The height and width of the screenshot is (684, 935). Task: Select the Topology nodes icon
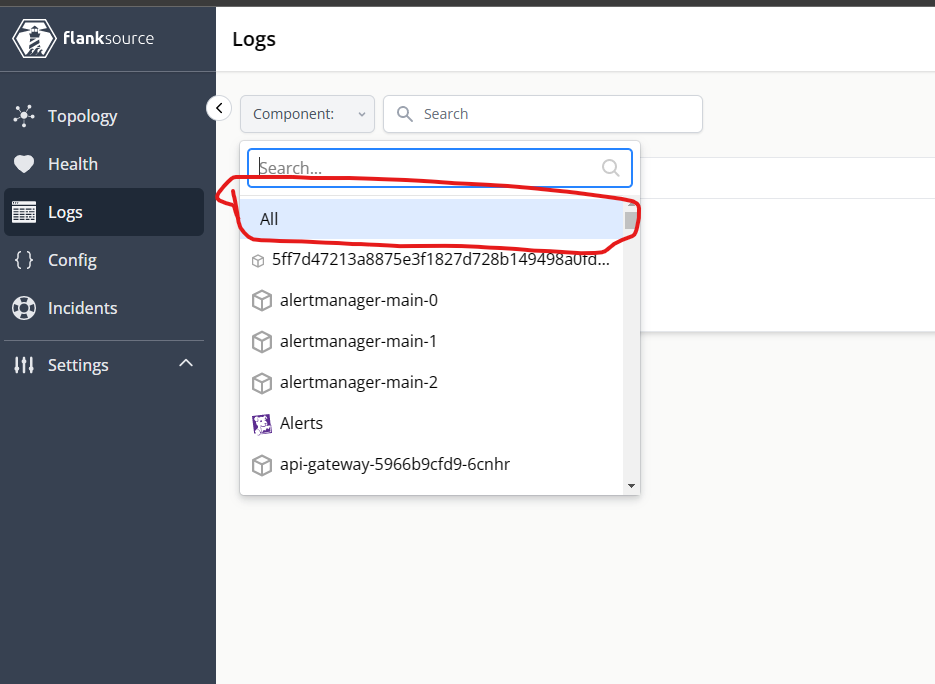pyautogui.click(x=23, y=116)
